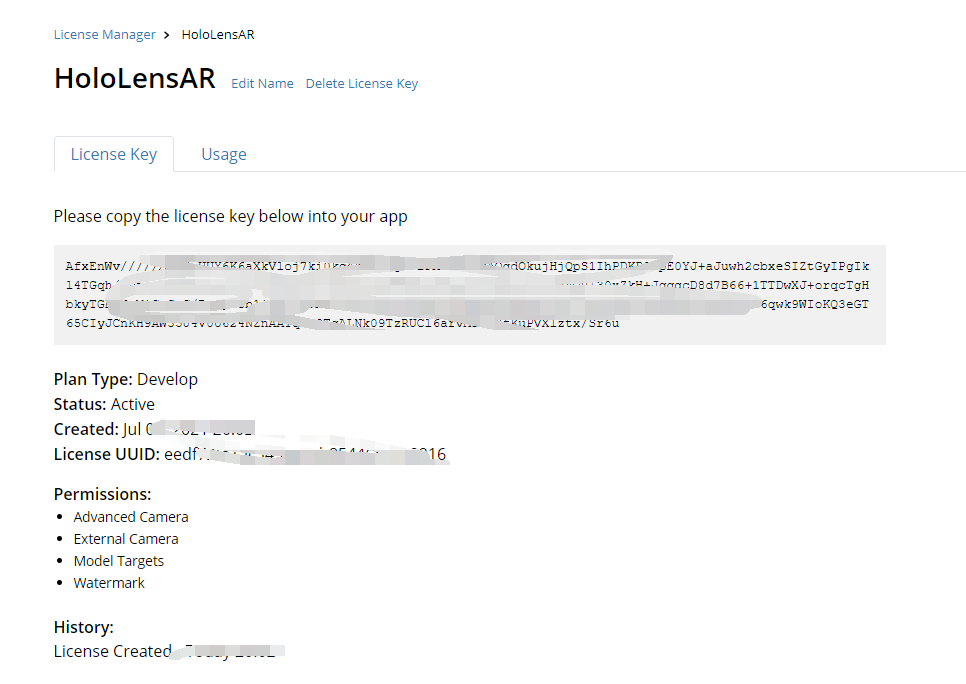
Task: Click the 'Please copy the license key' instruction
Action: [x=230, y=216]
